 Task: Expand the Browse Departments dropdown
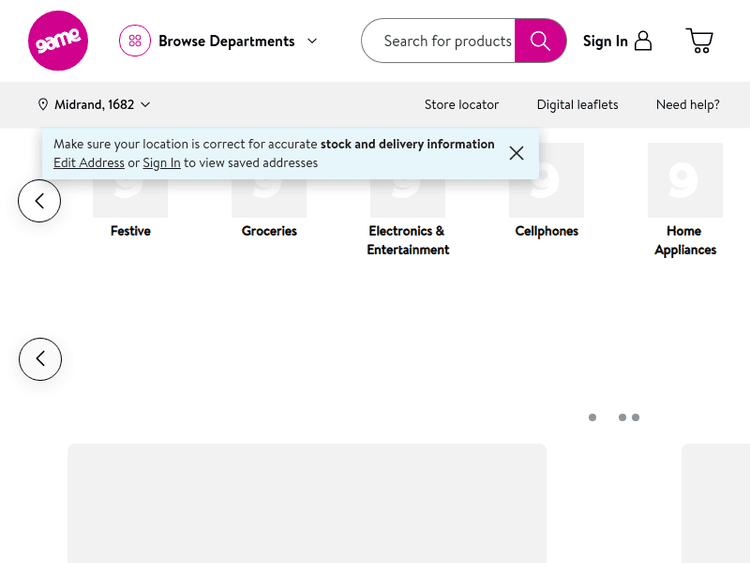312,41
